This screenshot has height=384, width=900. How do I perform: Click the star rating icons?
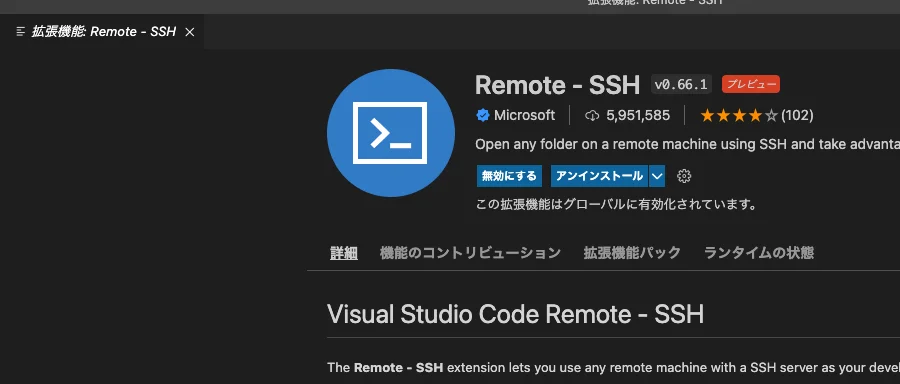coord(739,115)
